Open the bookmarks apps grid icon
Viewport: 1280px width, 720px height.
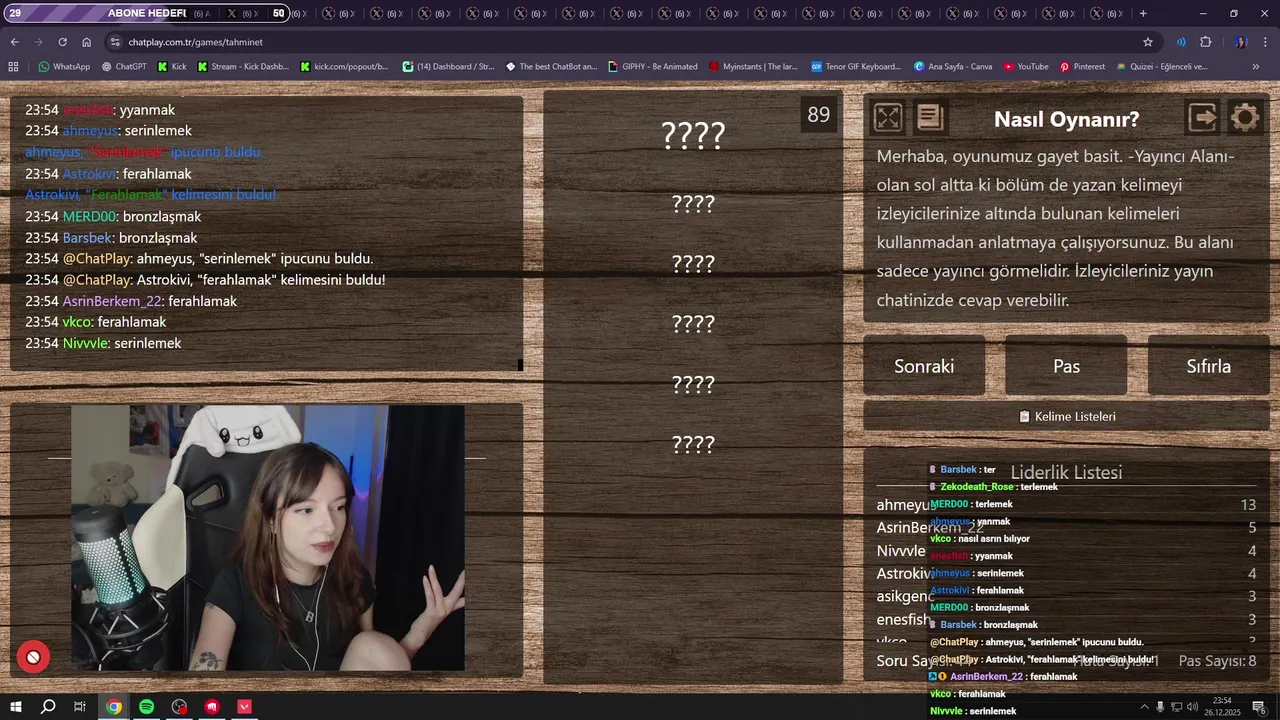coord(13,67)
